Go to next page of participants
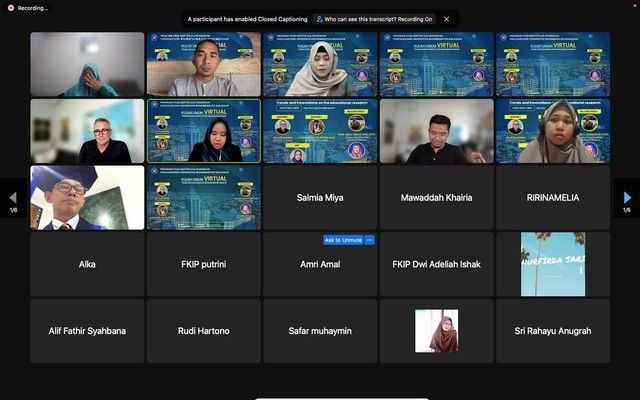Screen dimensions: 640x400 tap(627, 197)
